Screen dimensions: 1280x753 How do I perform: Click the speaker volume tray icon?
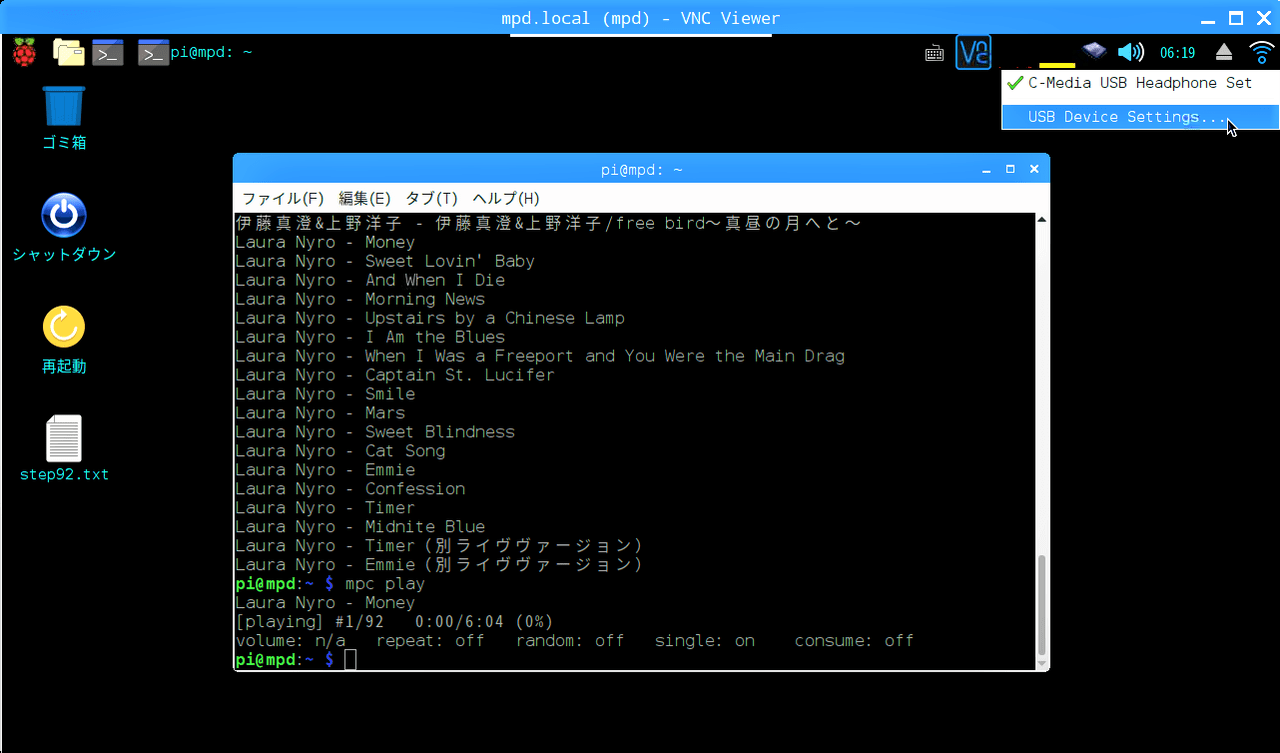point(1130,52)
